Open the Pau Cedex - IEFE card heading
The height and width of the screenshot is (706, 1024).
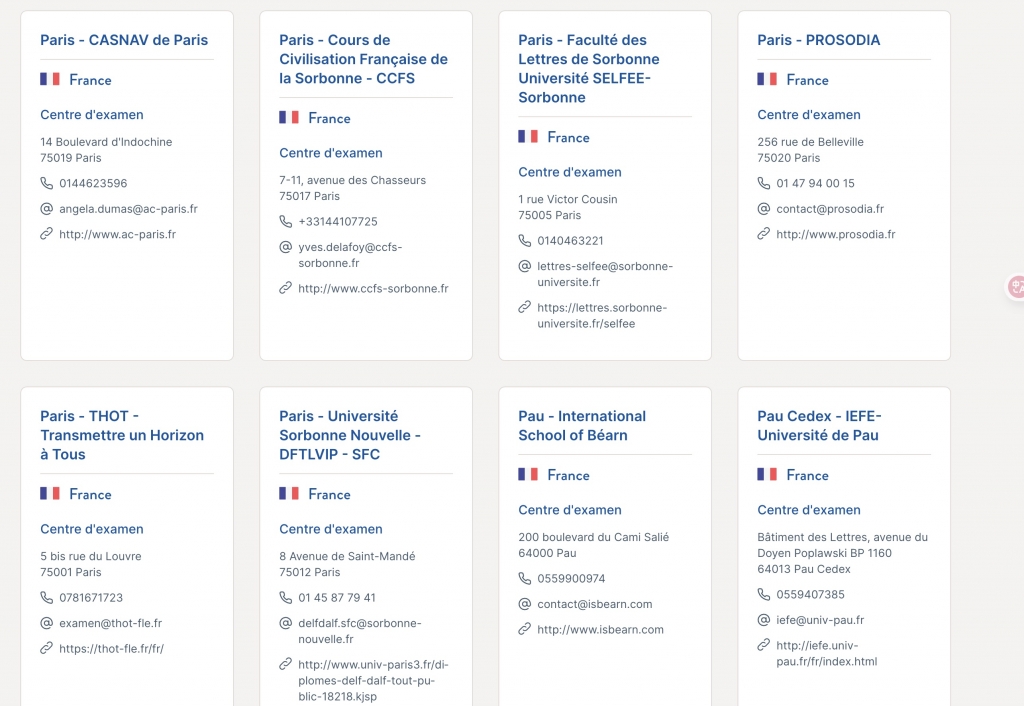click(819, 425)
